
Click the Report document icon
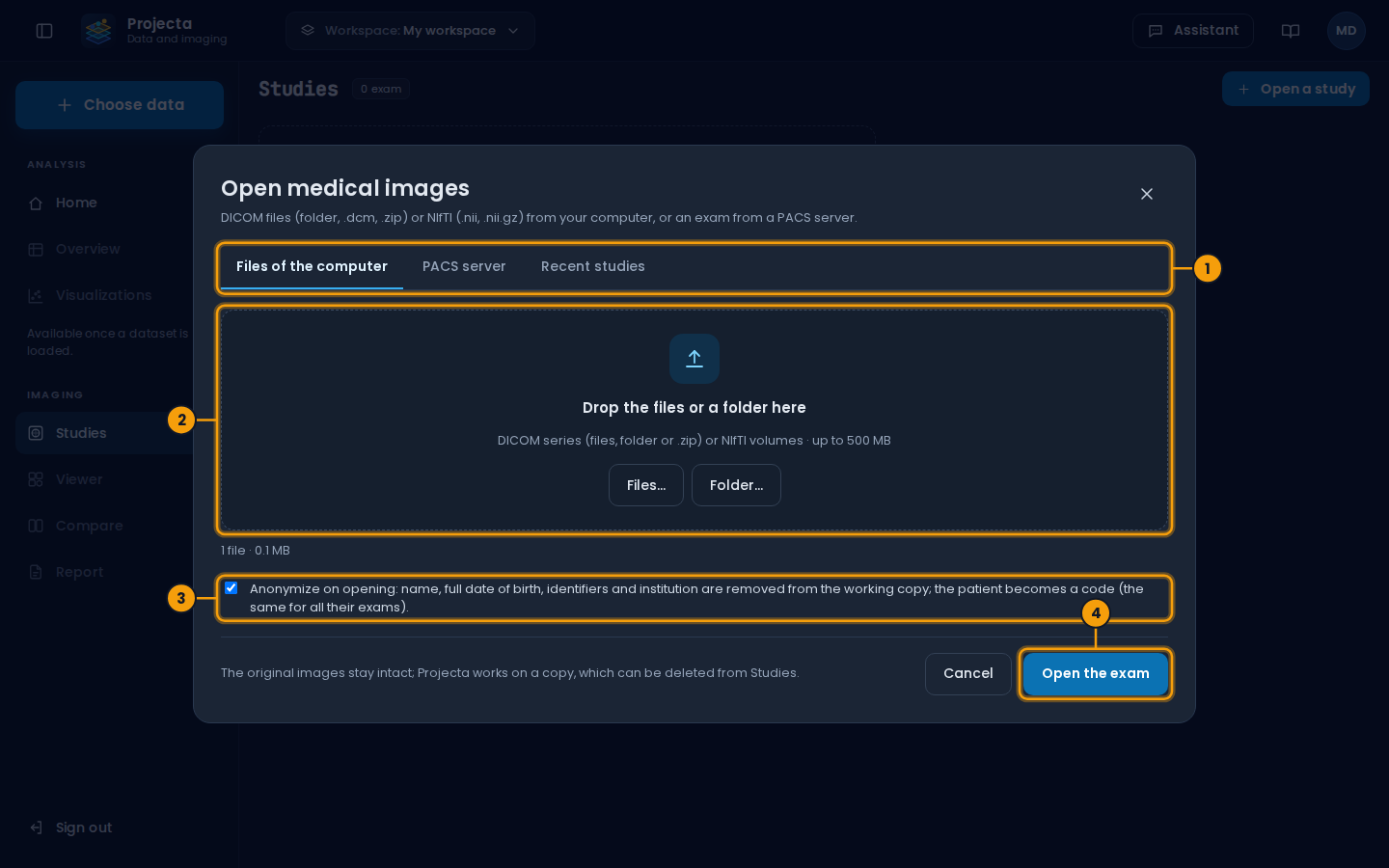[x=36, y=572]
